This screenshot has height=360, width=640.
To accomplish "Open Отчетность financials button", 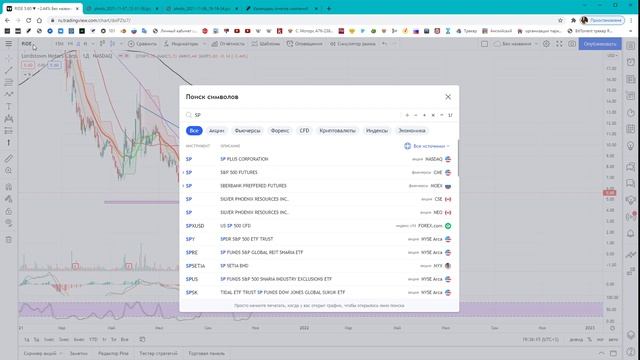I will [228, 44].
